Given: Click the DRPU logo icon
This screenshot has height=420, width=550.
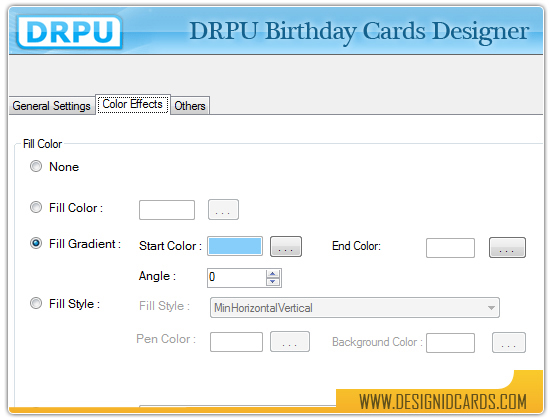Looking at the screenshot, I should [x=69, y=32].
